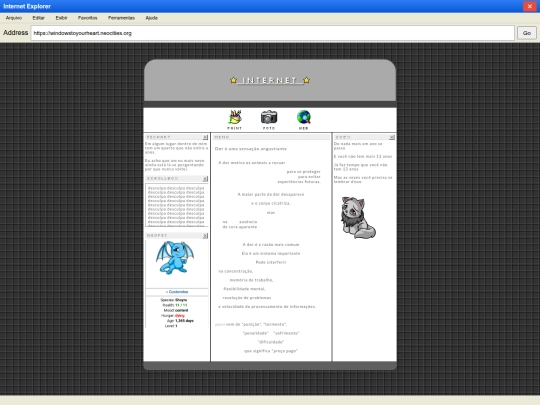Close the right column panel with its X
This screenshot has width=540, height=405.
[392, 137]
